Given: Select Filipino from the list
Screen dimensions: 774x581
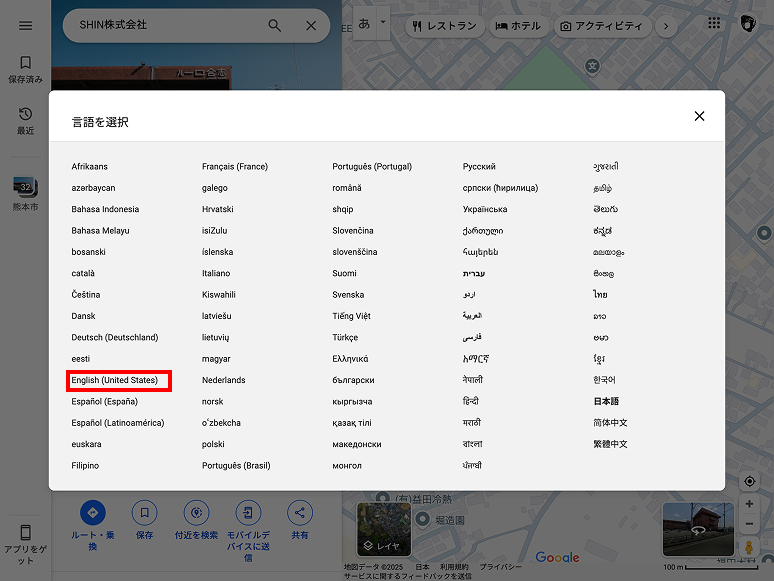Looking at the screenshot, I should tap(85, 466).
